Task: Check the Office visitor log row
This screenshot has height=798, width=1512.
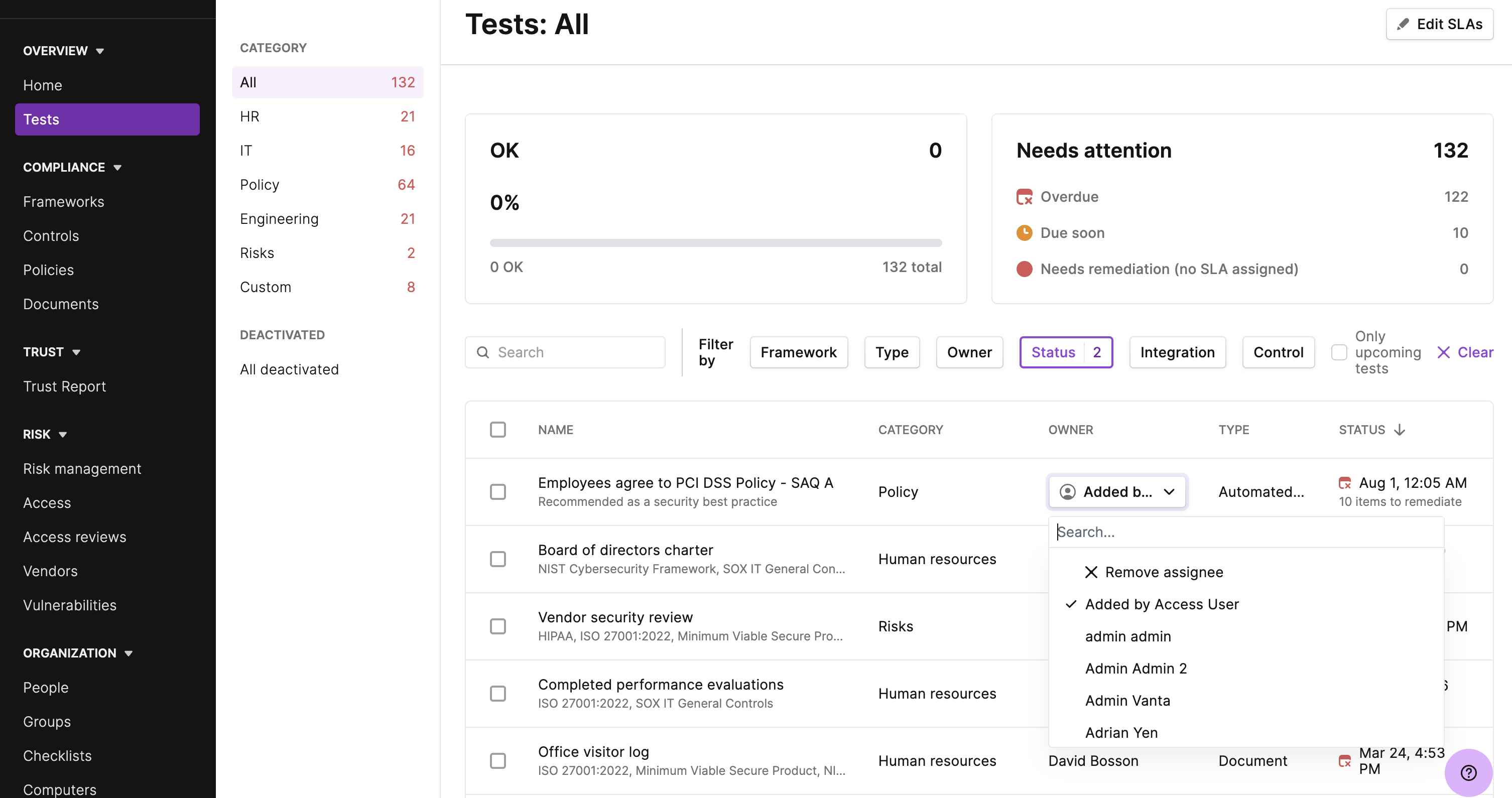Action: click(498, 761)
